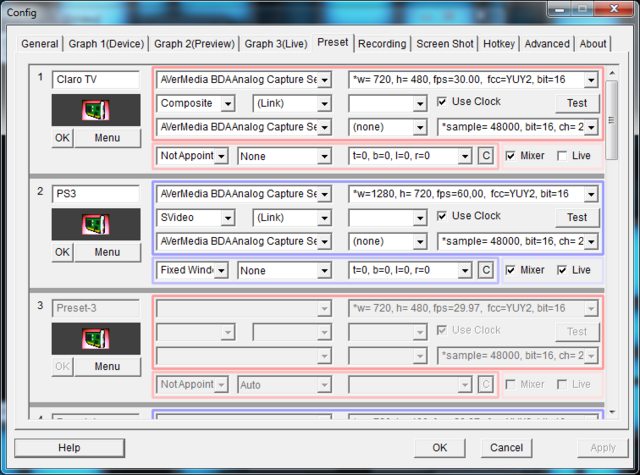This screenshot has height=475, width=640.
Task: Click the Preset-3 device thumbnail
Action: [96, 338]
